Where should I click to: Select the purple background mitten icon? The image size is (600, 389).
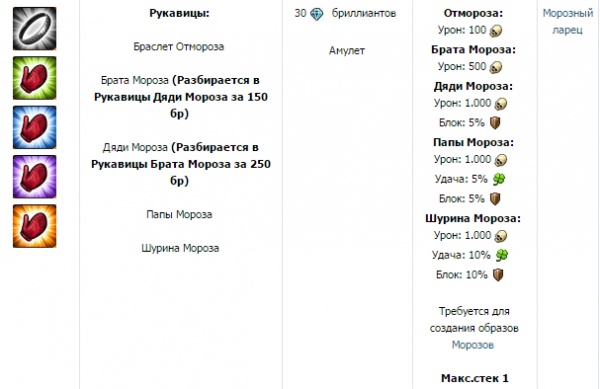point(34,177)
